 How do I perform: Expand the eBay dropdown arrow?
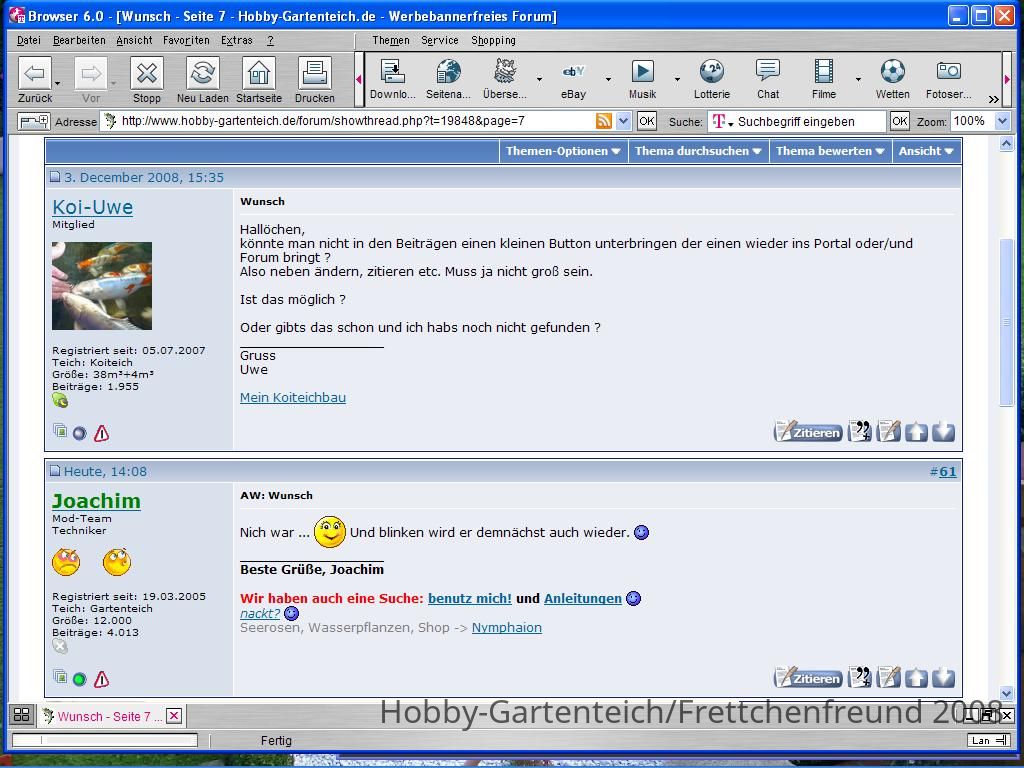point(608,79)
